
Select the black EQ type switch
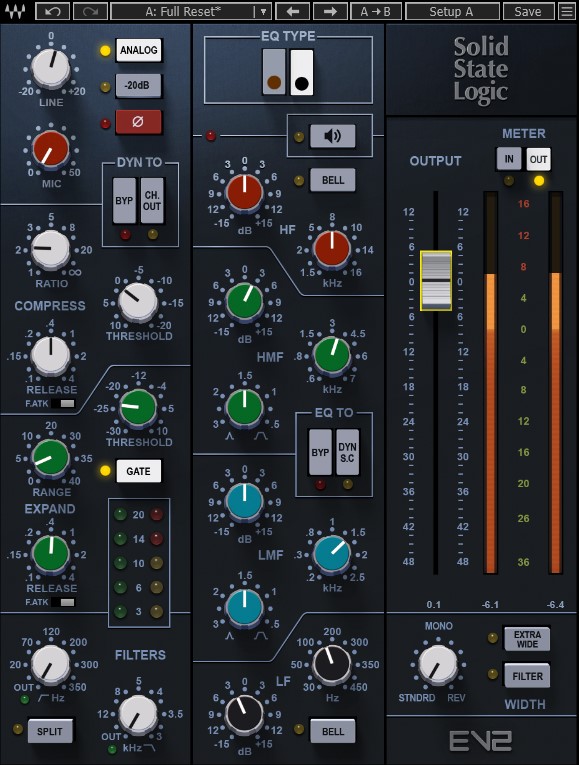[x=302, y=72]
